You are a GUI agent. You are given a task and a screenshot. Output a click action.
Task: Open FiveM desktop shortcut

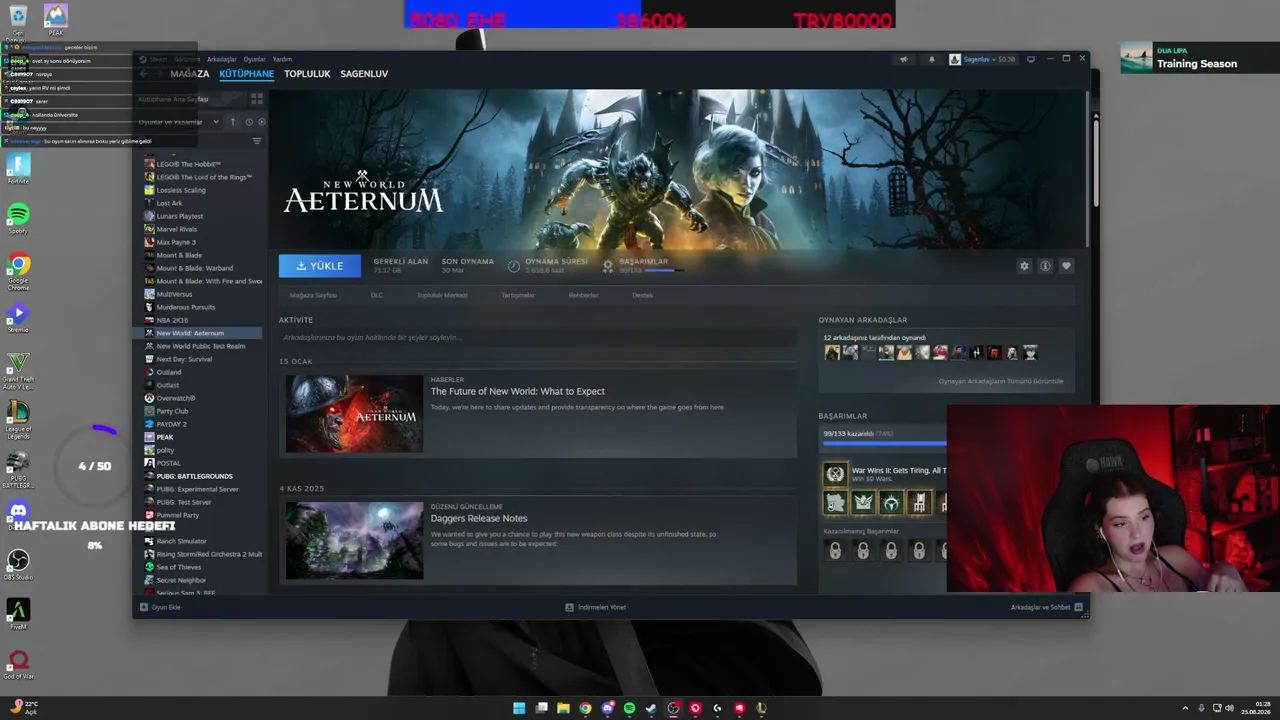[18, 614]
